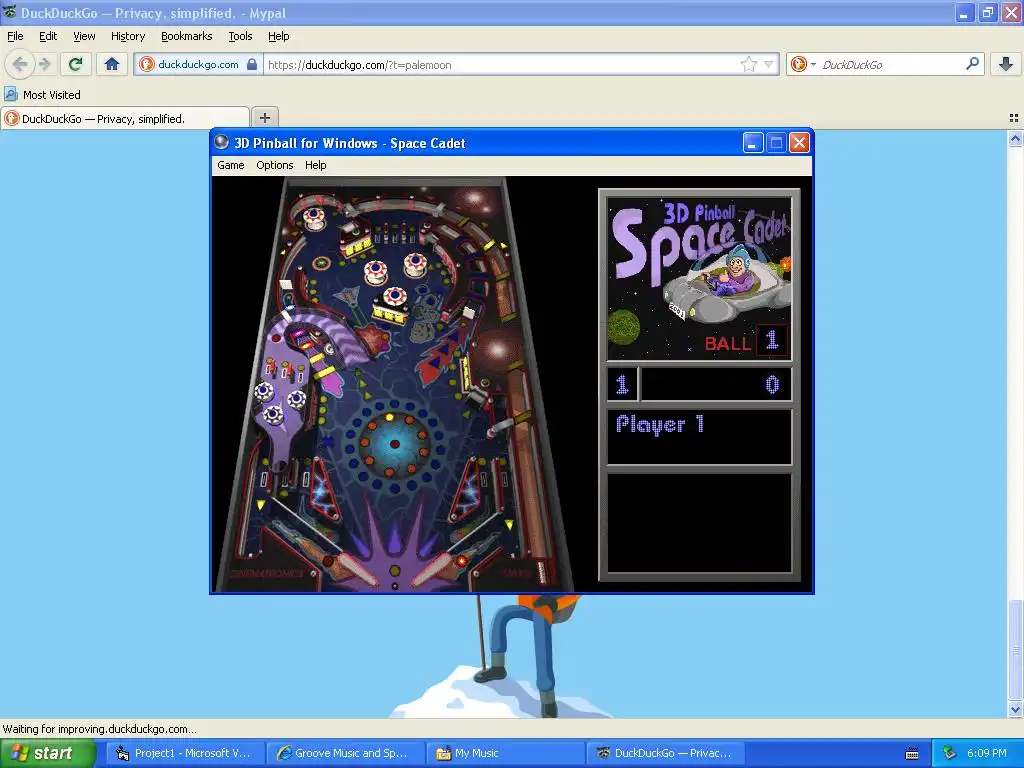Open the Pinball Options menu
The image size is (1024, 768).
pyautogui.click(x=274, y=165)
